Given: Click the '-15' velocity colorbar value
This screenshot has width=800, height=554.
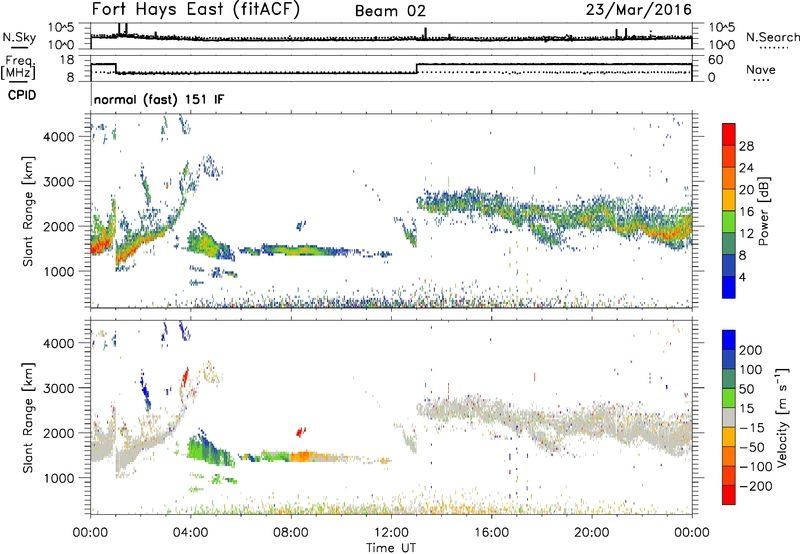Looking at the screenshot, I should coord(751,428).
